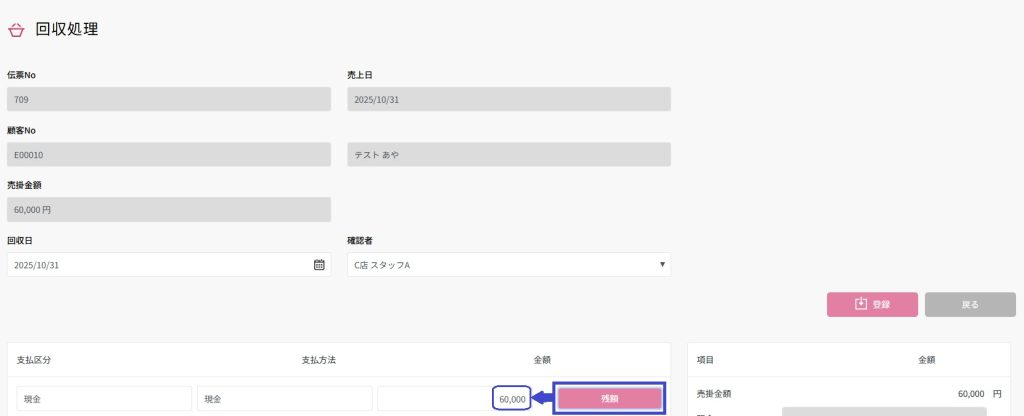The image size is (1024, 416).
Task: Click the 支払区分 column header
Action: click(34, 359)
